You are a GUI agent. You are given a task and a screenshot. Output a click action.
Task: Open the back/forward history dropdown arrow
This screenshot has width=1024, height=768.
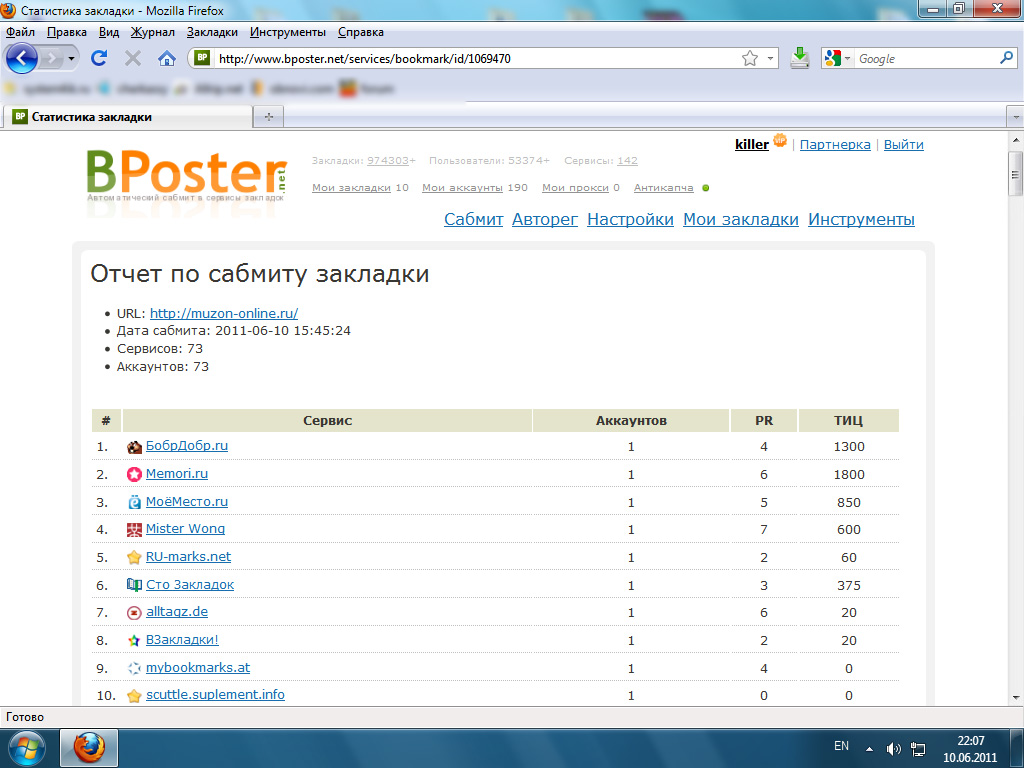[x=71, y=59]
